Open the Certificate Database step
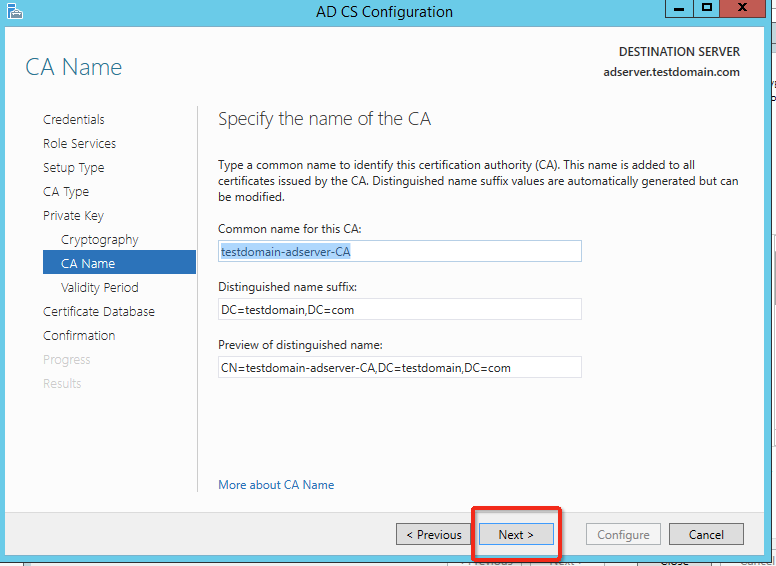This screenshot has width=776, height=566. pos(99,312)
